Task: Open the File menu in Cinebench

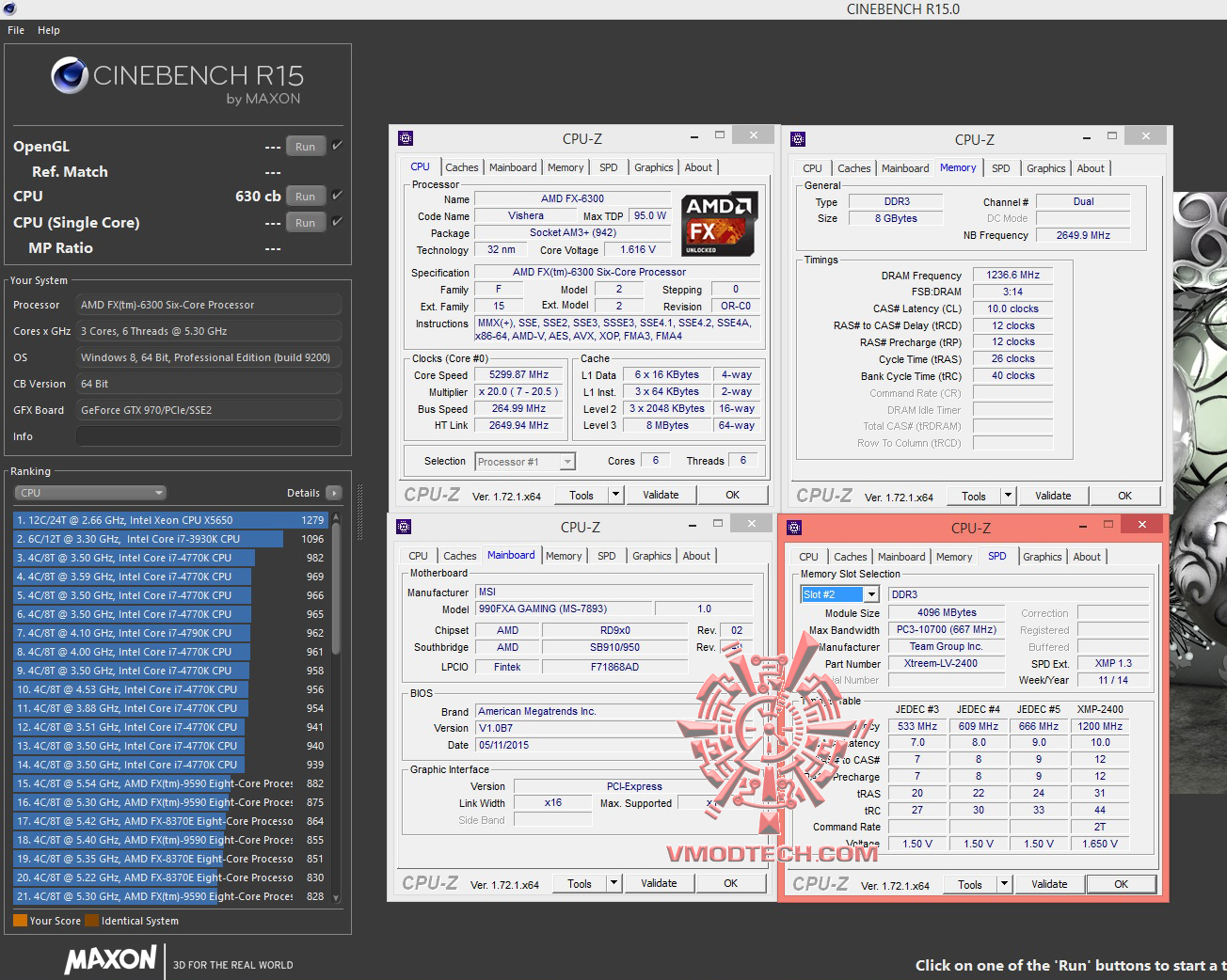Action: (16, 30)
